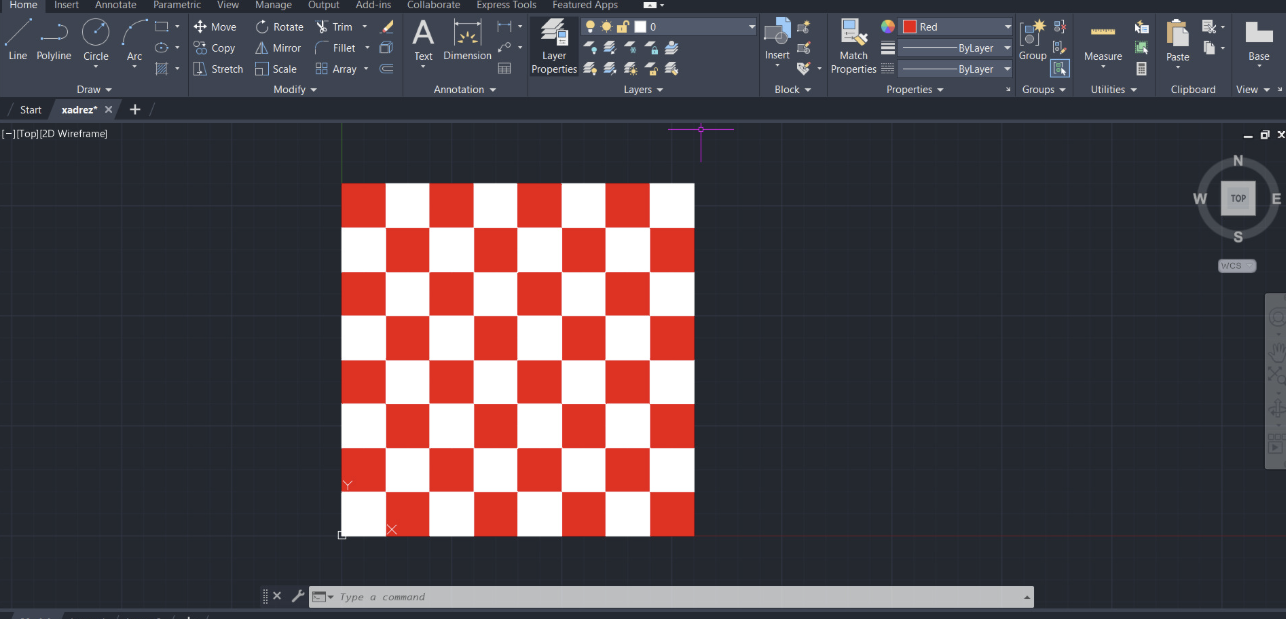Open the Red object color dropdown

[x=1006, y=27]
